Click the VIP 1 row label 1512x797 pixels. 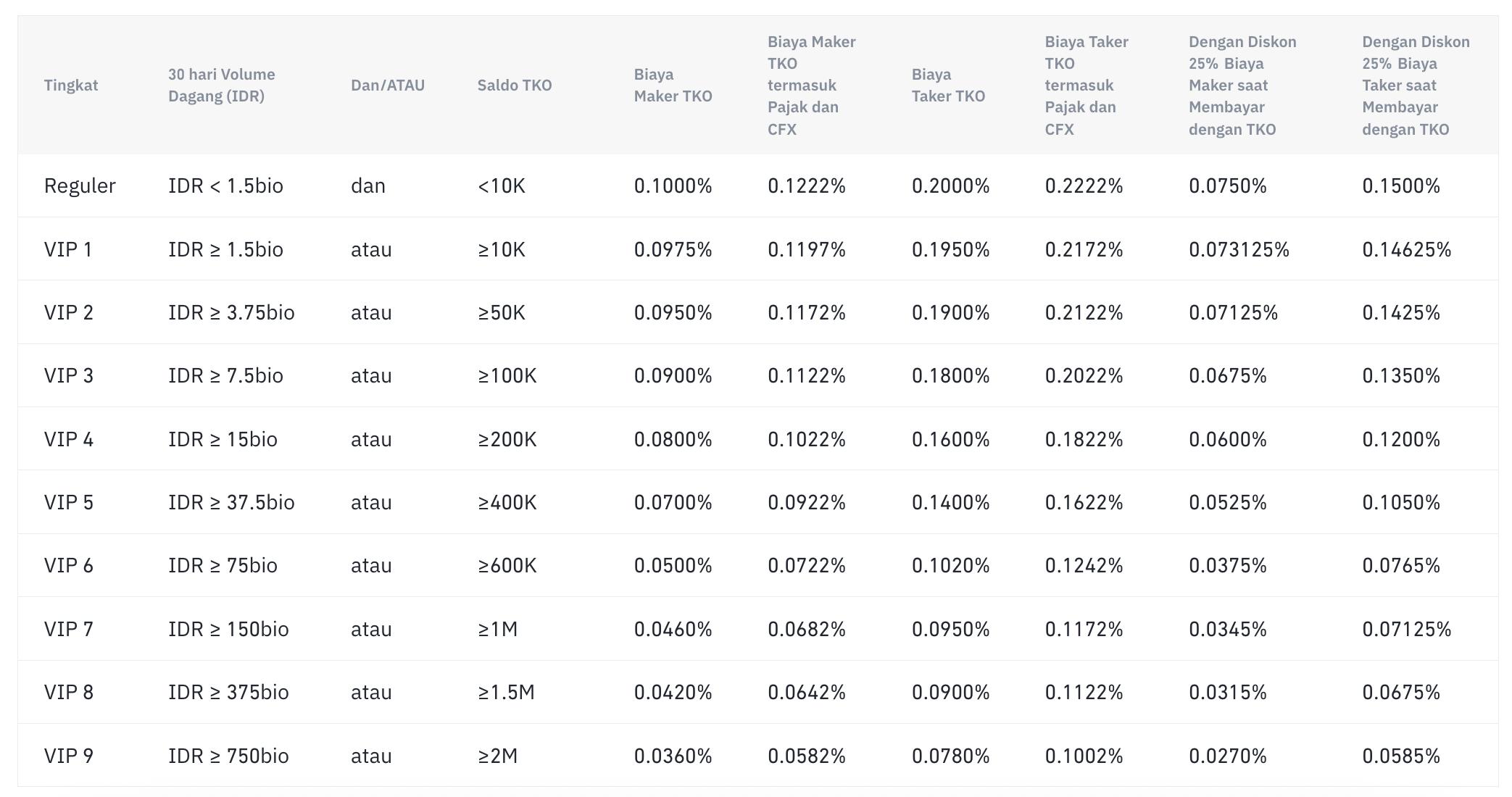[x=68, y=249]
